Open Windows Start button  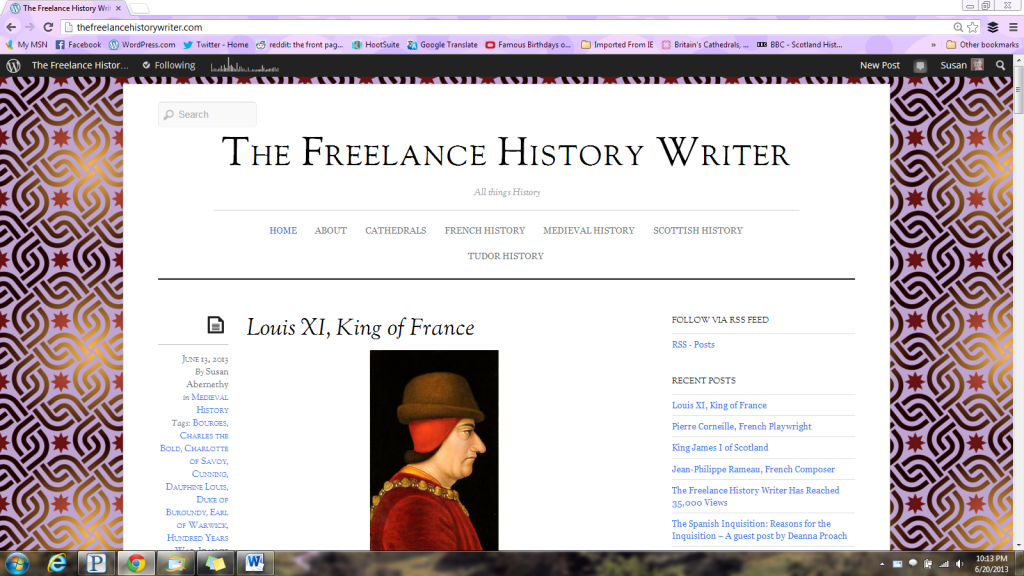tap(17, 563)
